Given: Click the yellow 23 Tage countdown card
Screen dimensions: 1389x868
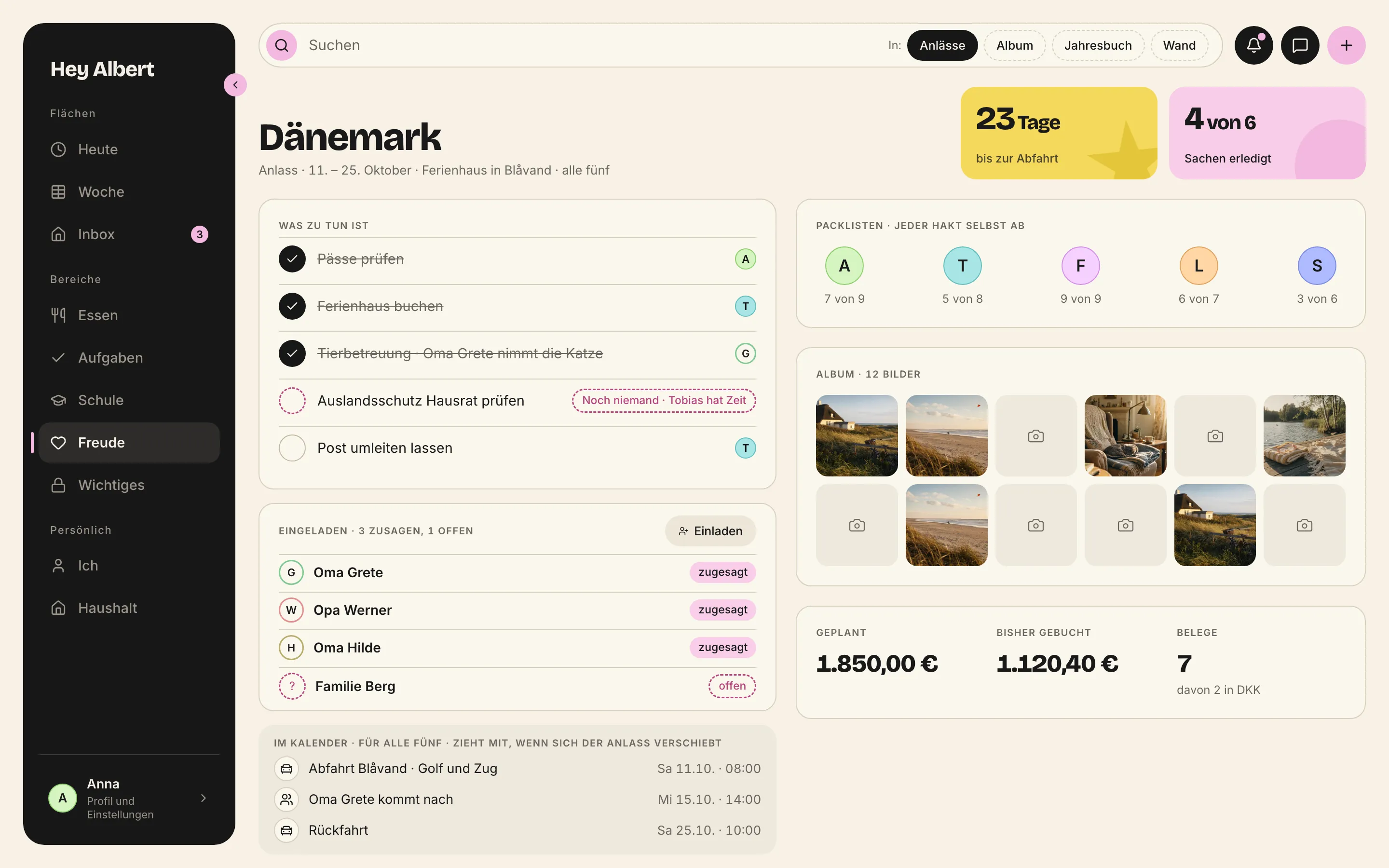Looking at the screenshot, I should 1059,133.
